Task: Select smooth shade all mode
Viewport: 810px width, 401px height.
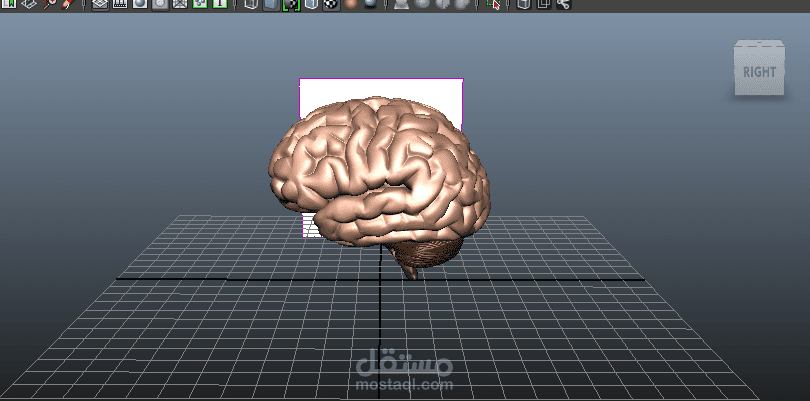Action: 271,4
